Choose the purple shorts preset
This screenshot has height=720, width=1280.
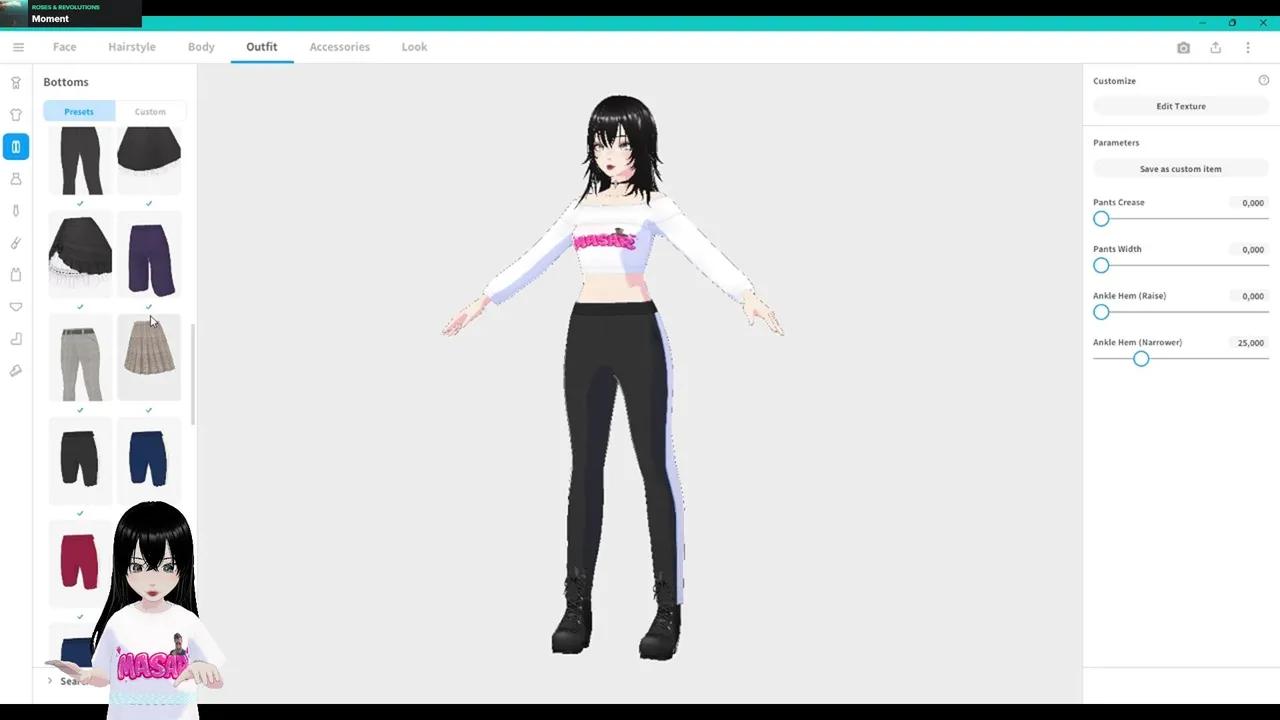149,255
